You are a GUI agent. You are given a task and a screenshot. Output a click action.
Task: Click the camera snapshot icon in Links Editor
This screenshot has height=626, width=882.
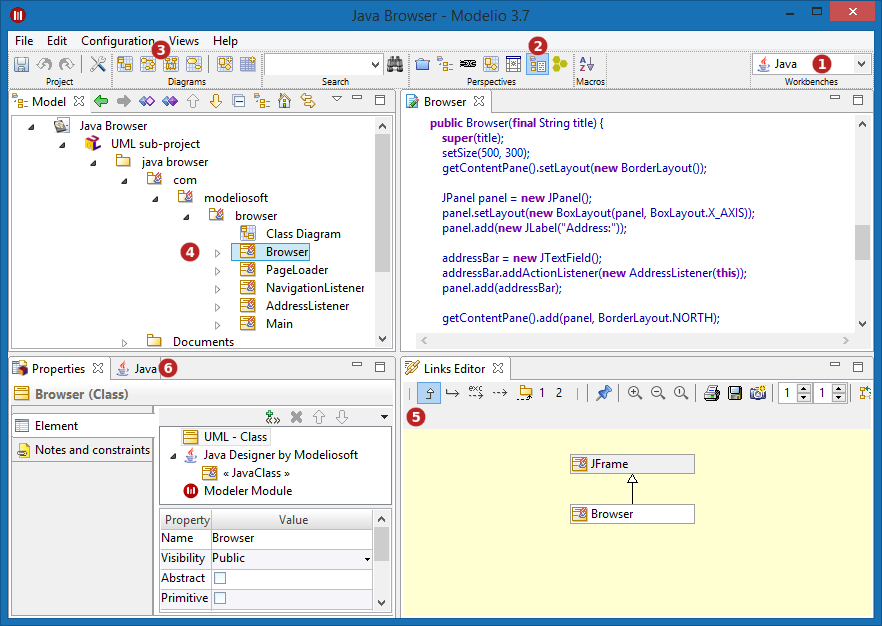(758, 393)
